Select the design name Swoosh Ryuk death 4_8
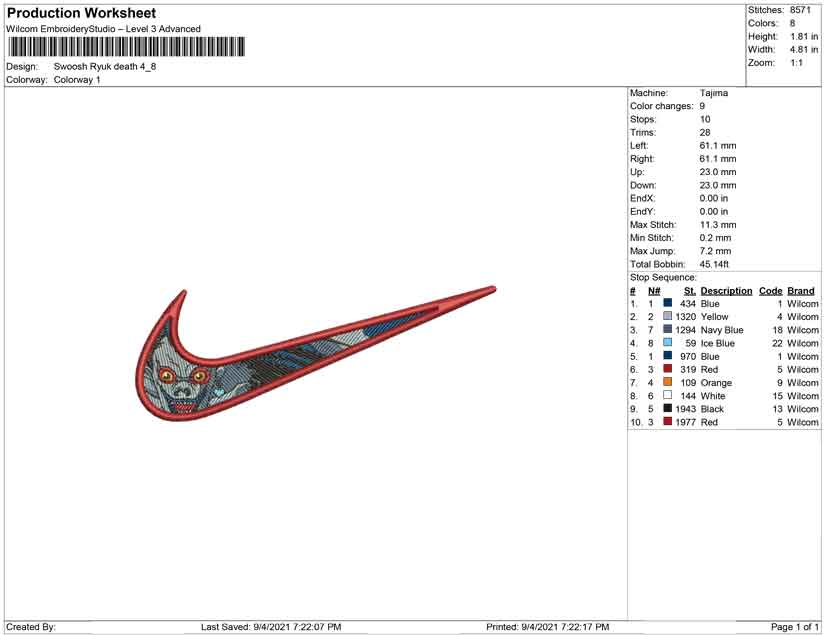The height and width of the screenshot is (635, 825). point(105,67)
